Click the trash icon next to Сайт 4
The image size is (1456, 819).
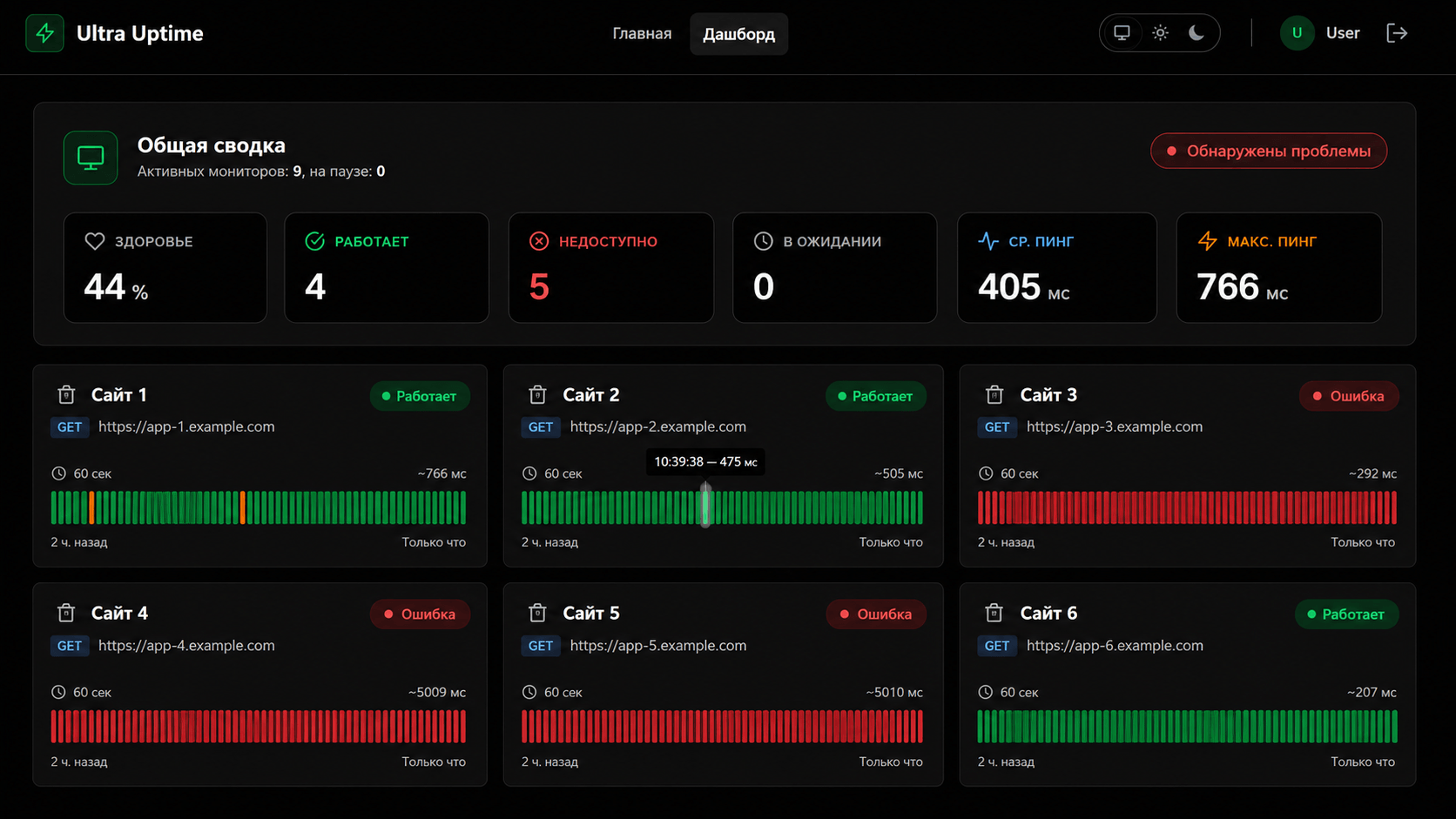tap(66, 614)
